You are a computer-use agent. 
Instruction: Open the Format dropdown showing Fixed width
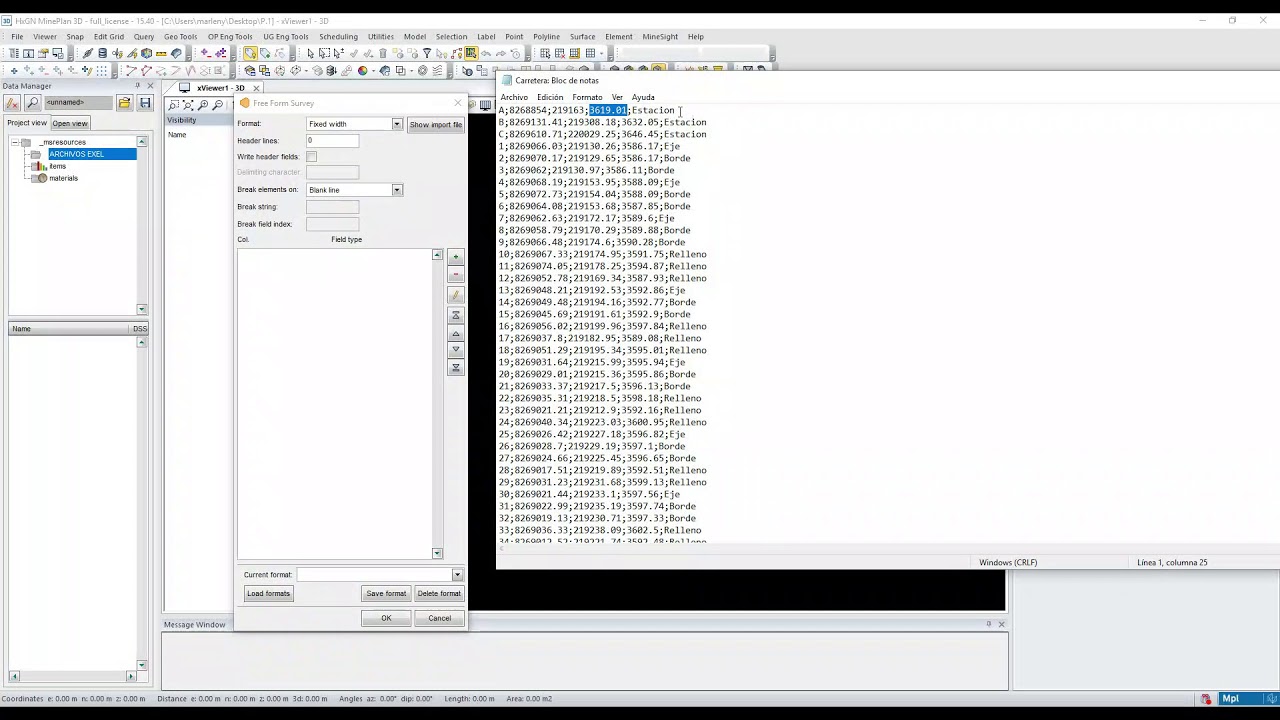[x=396, y=124]
